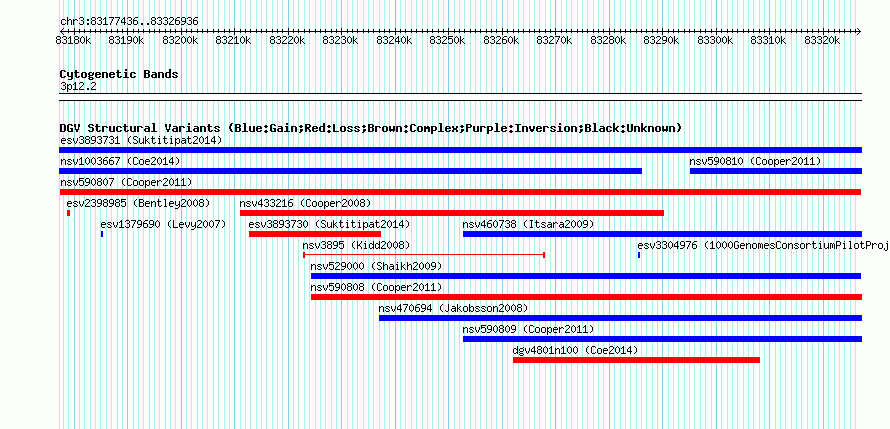
Task: Click the Cytogenetic Bands track title
Action: pos(119,74)
